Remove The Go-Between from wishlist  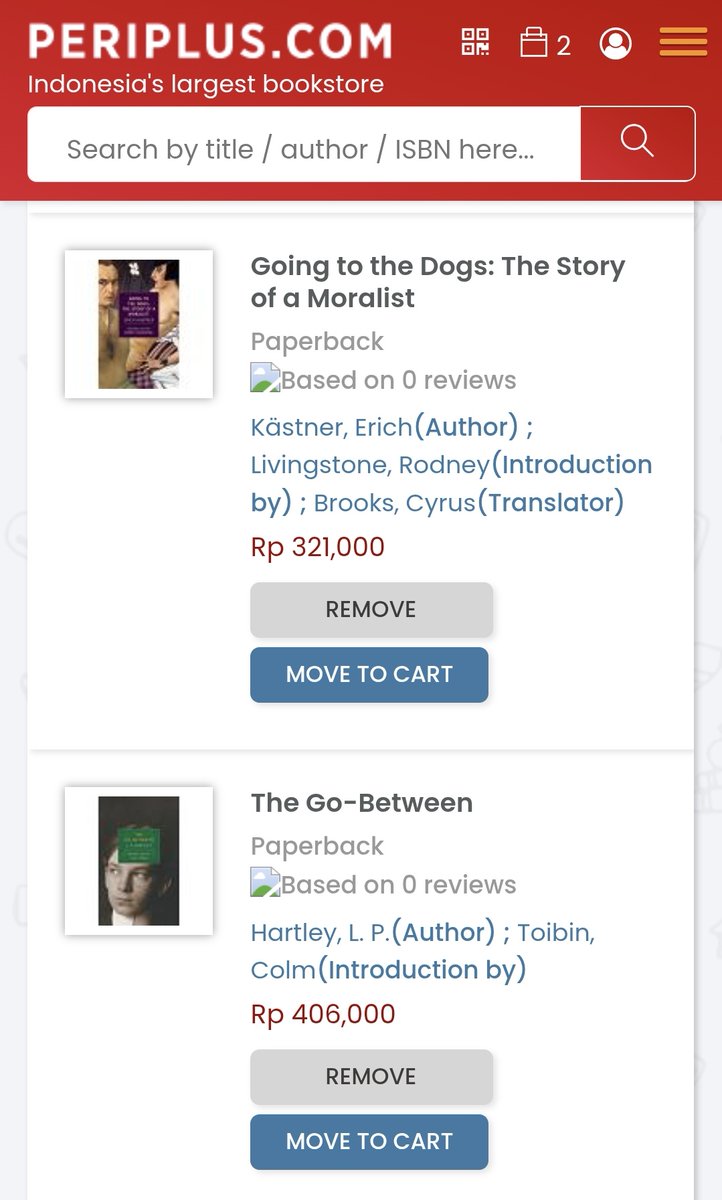(371, 1076)
